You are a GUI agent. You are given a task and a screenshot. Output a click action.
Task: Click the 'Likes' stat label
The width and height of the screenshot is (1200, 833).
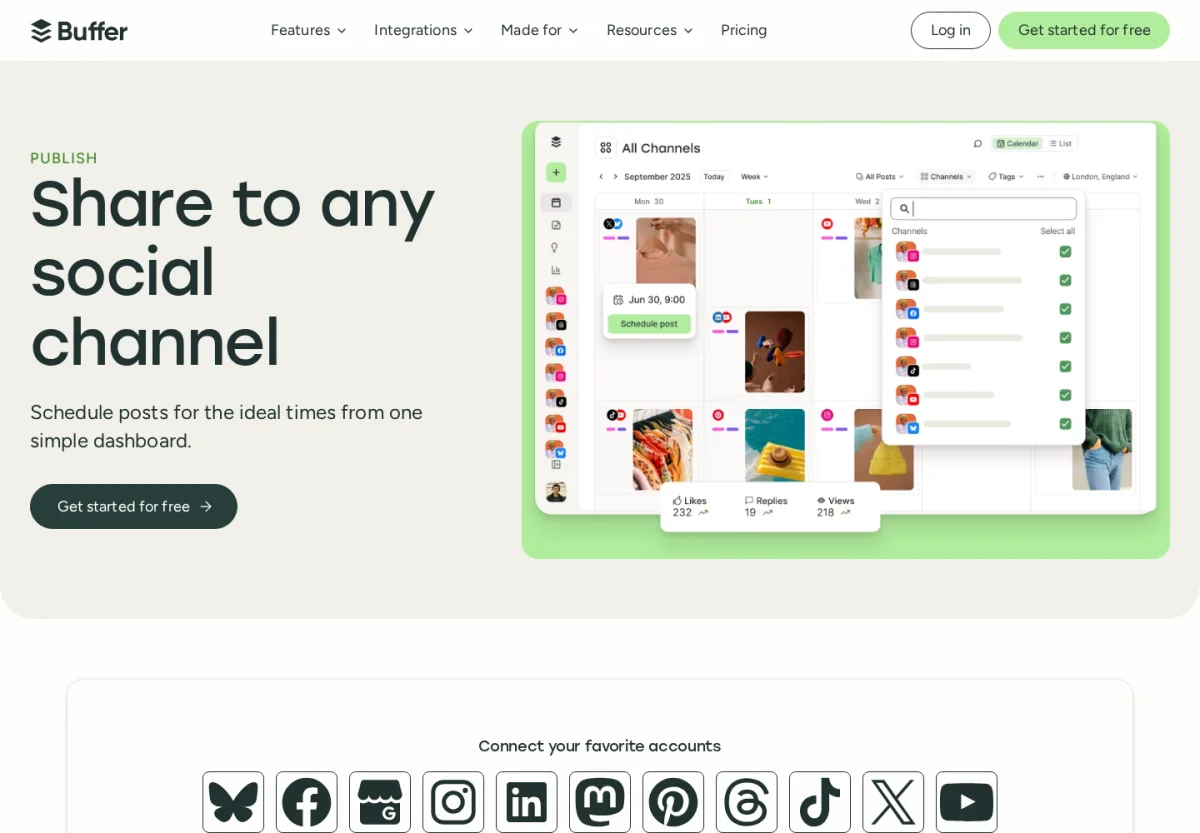tap(695, 501)
